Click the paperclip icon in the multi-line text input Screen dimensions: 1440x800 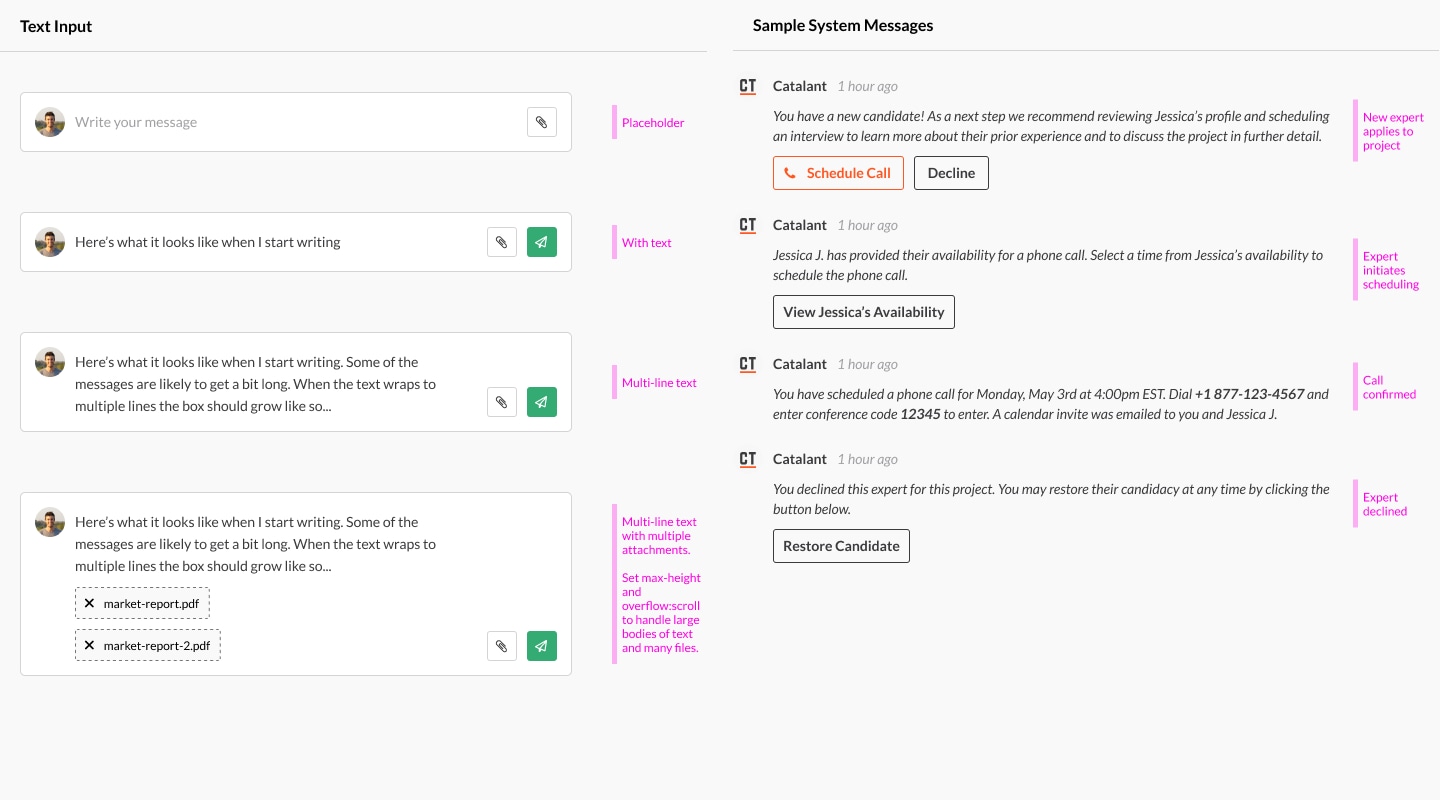tap(502, 401)
